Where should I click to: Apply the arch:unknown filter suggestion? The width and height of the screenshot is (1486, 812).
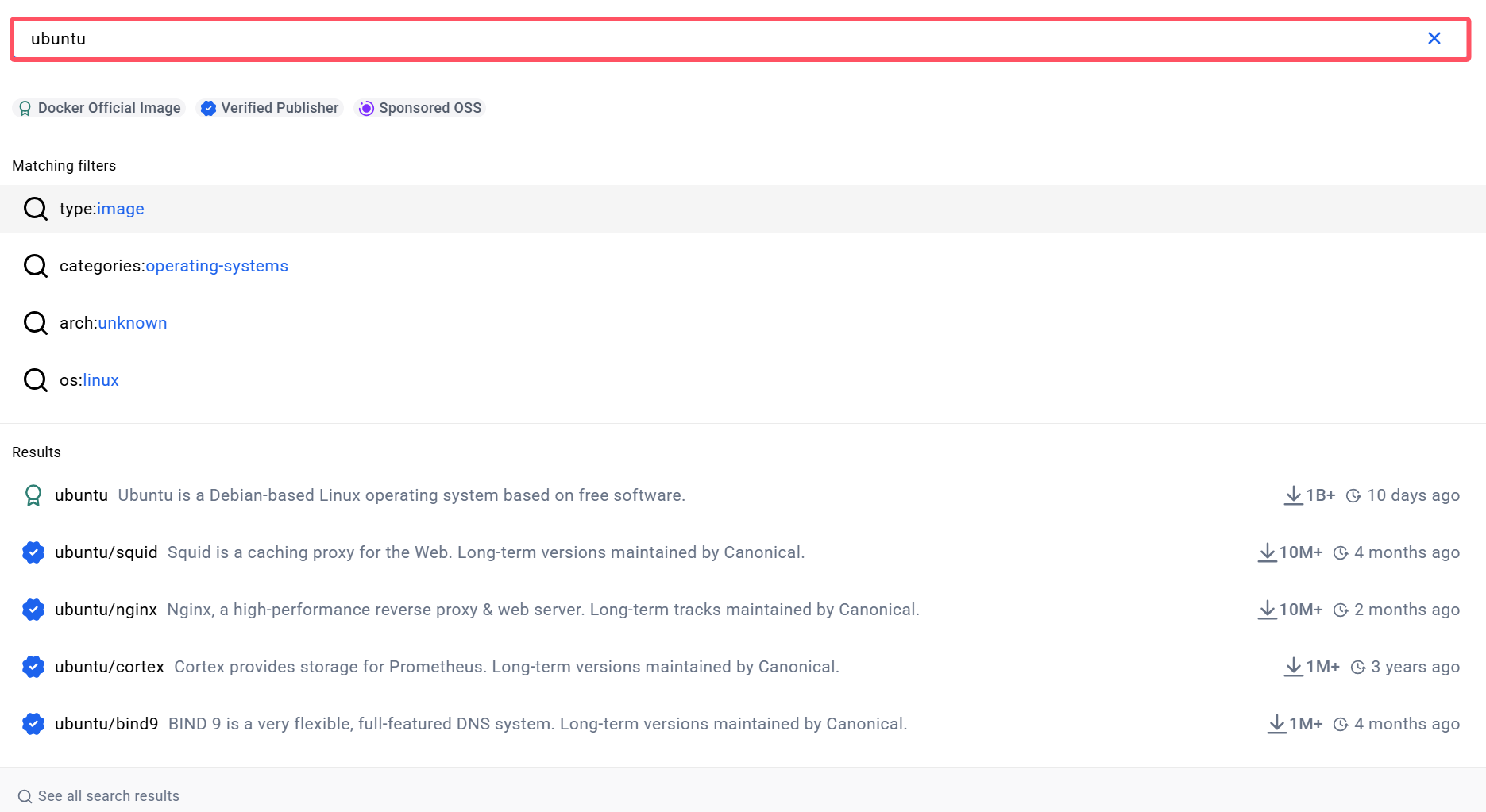click(x=113, y=323)
